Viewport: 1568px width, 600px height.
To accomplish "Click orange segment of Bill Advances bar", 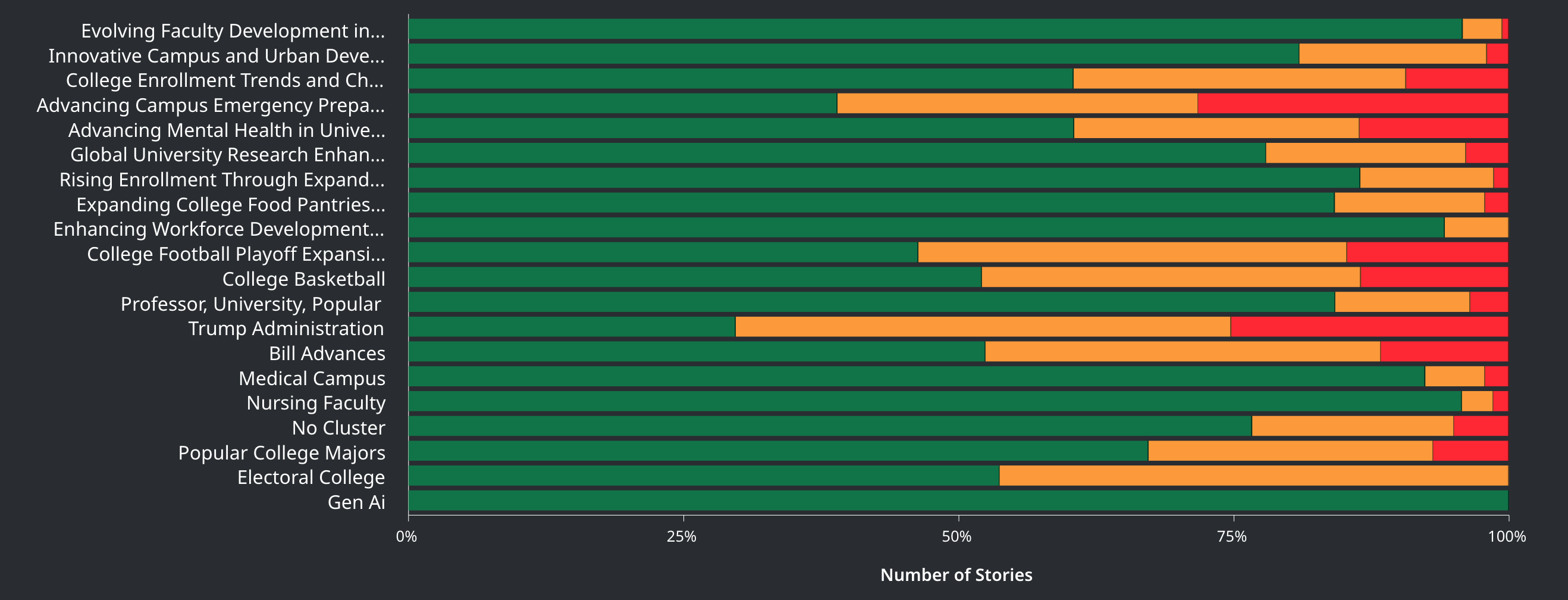I will click(1182, 352).
